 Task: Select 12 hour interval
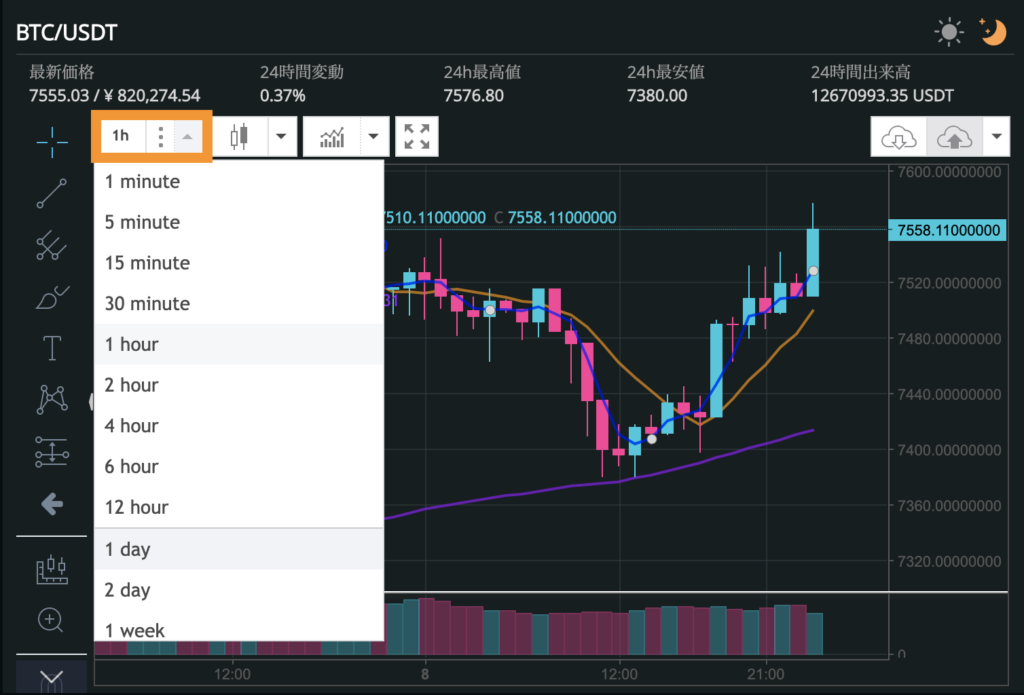click(x=239, y=507)
